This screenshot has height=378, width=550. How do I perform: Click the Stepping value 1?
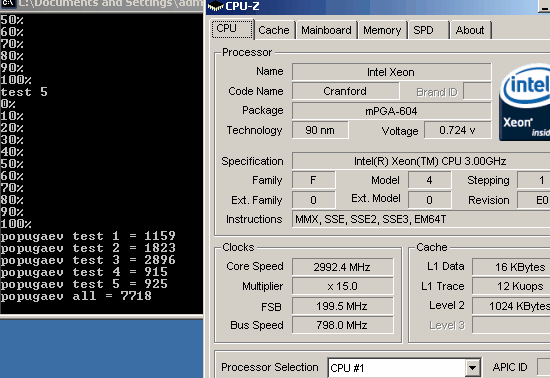pos(534,180)
